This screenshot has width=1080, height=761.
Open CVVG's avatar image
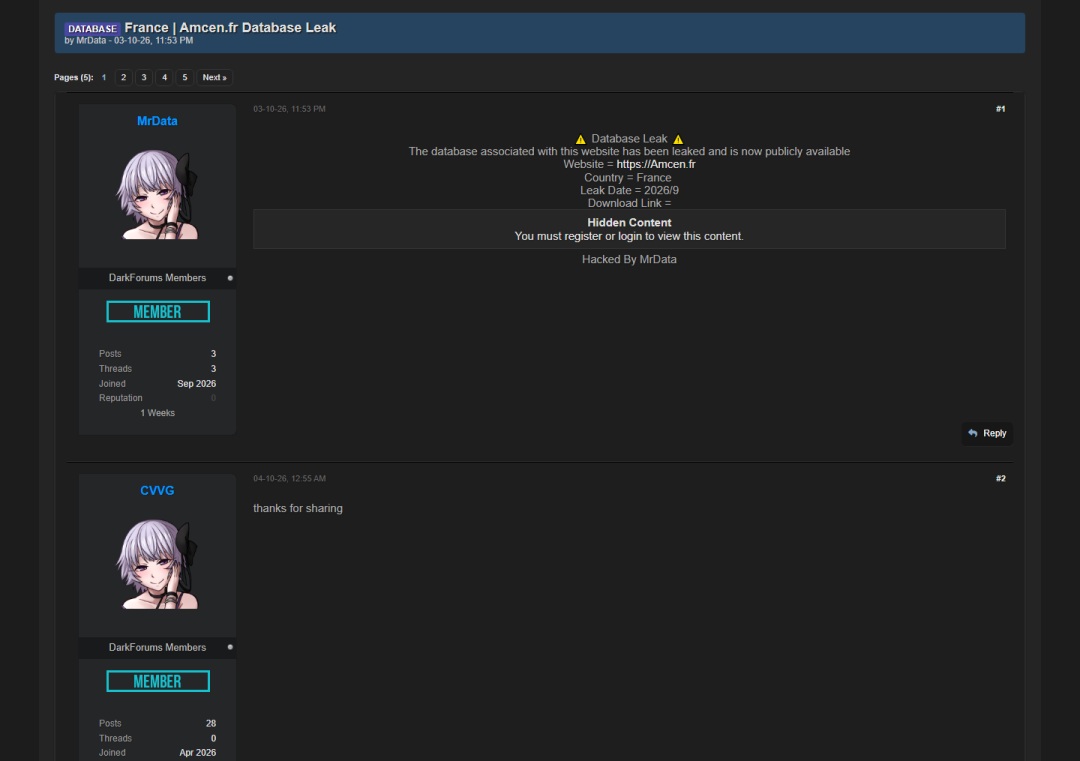coord(158,564)
